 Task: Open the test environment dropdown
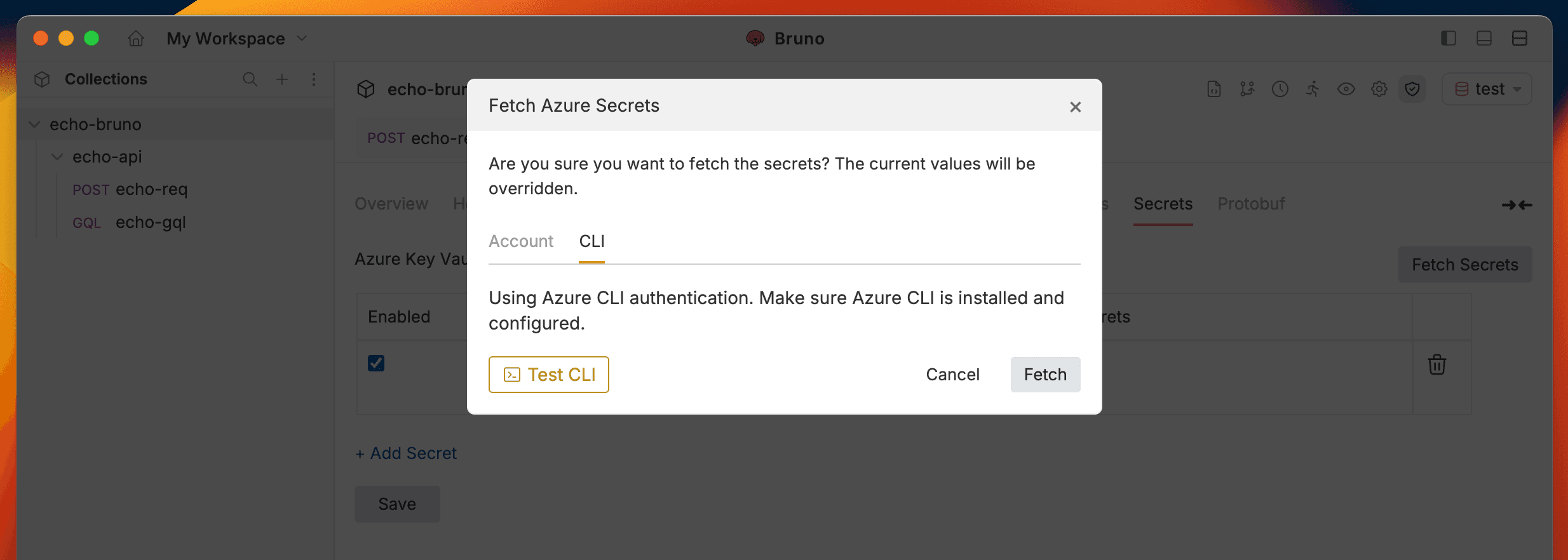click(1486, 89)
